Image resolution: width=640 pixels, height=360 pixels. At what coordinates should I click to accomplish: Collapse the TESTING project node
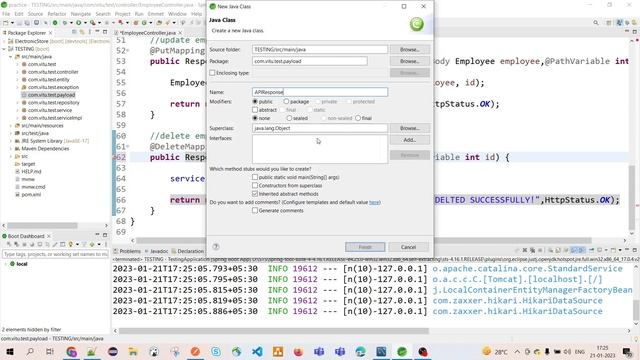click(x=4, y=49)
